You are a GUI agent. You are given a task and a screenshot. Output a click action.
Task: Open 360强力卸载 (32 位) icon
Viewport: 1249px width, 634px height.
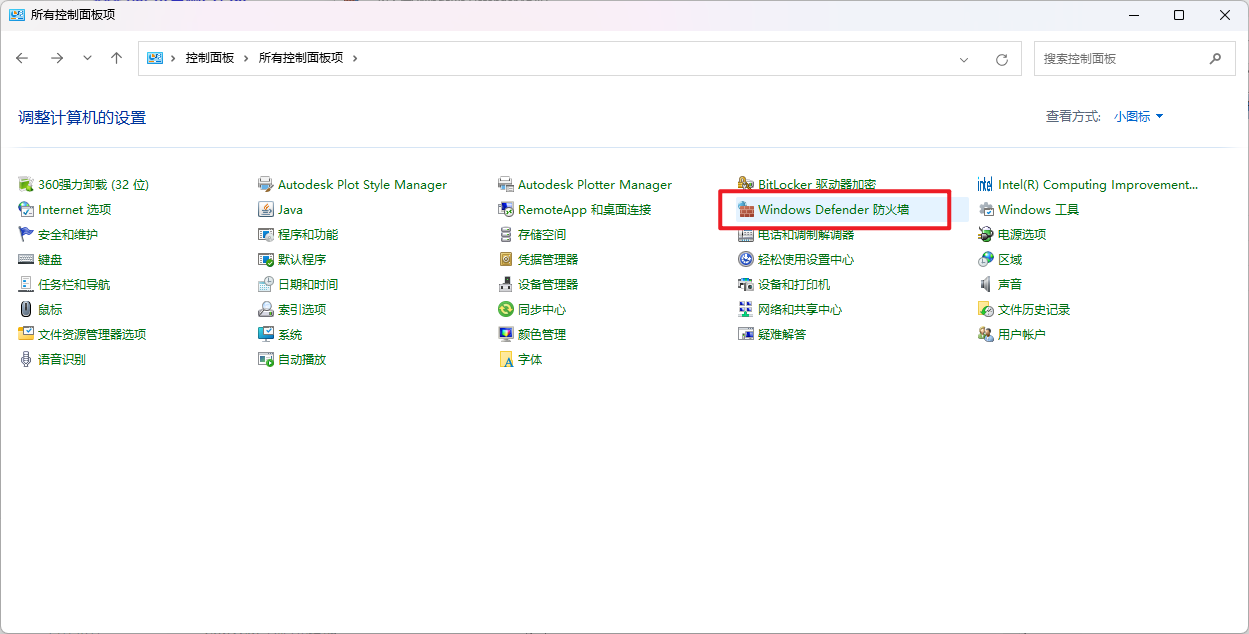[x=26, y=184]
